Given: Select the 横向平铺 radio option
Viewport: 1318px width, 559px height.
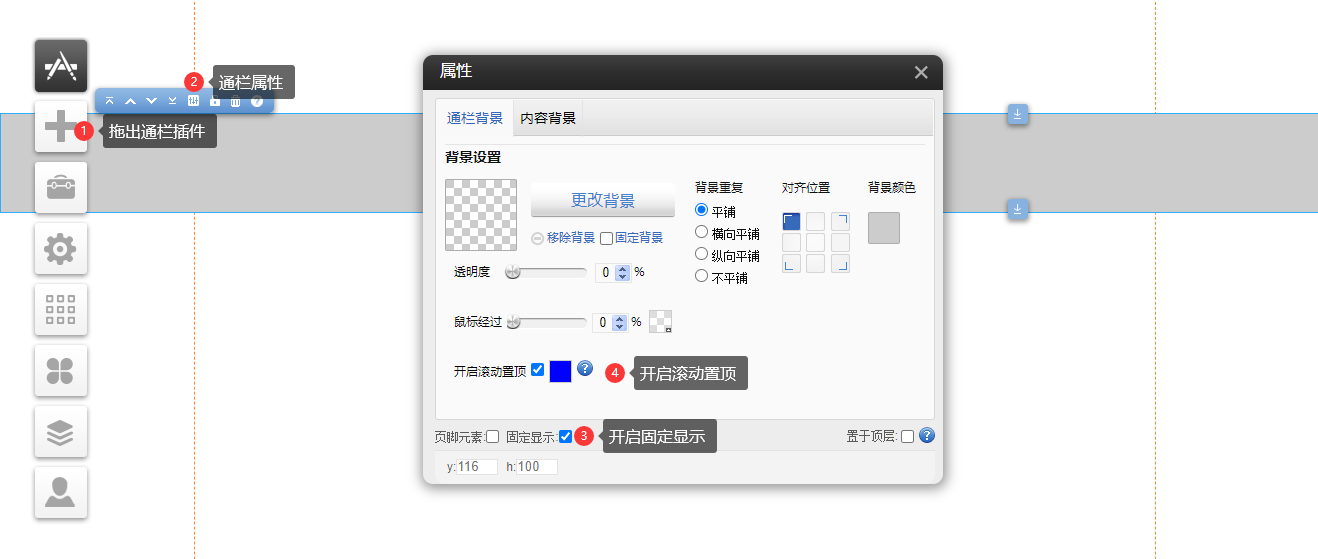Looking at the screenshot, I should [702, 232].
